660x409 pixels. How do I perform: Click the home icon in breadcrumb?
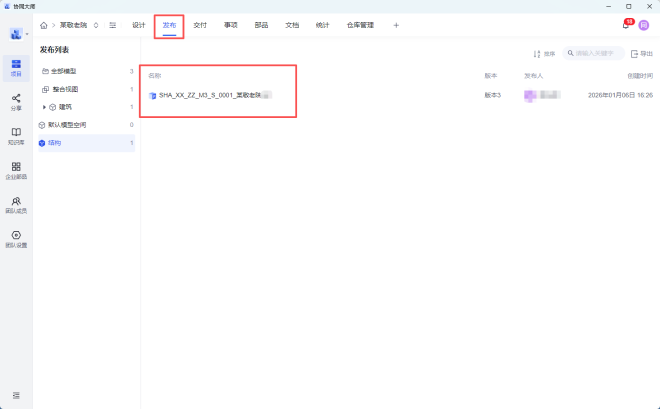click(44, 25)
